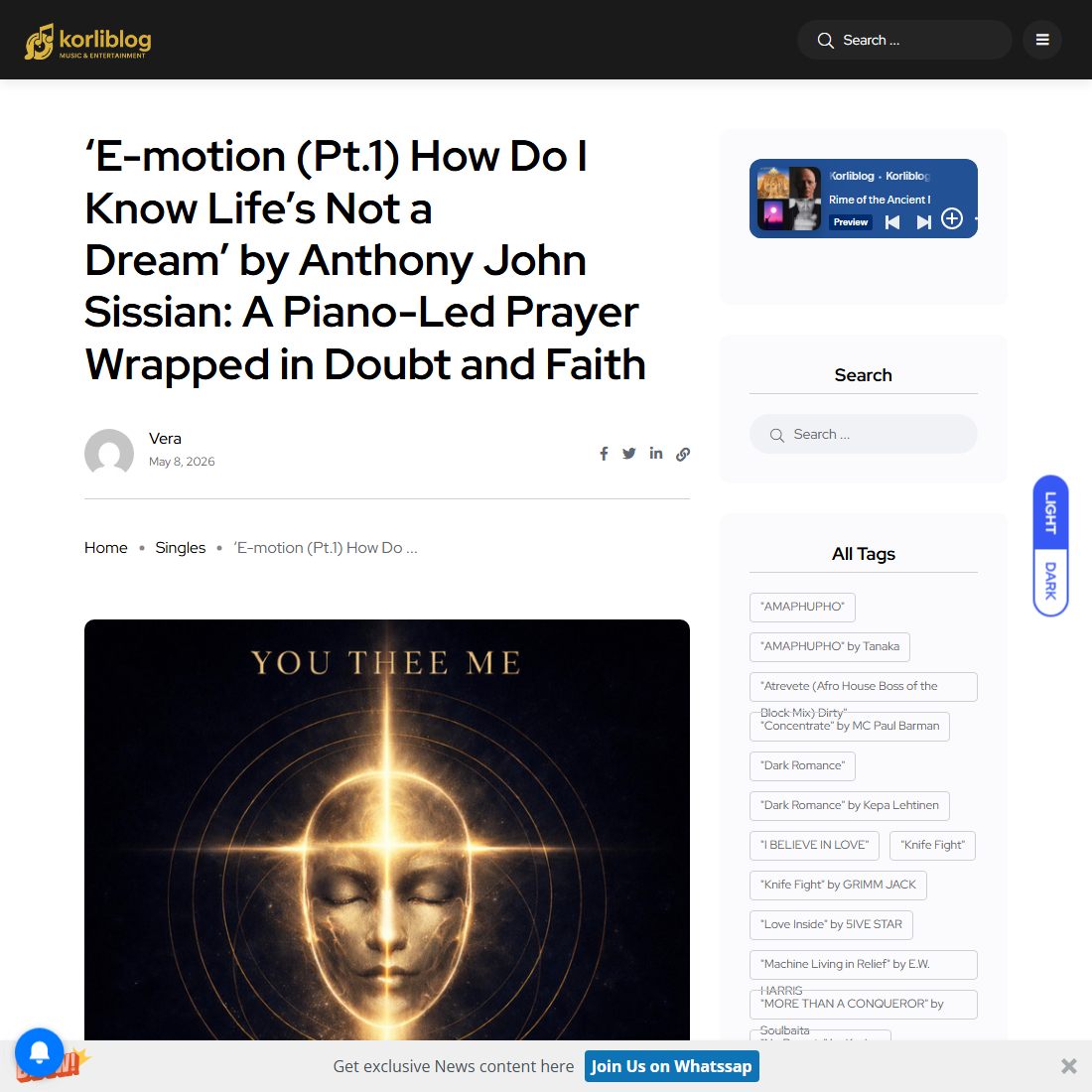The height and width of the screenshot is (1092, 1092).
Task: Open the You Thee Me article image
Action: click(386, 830)
